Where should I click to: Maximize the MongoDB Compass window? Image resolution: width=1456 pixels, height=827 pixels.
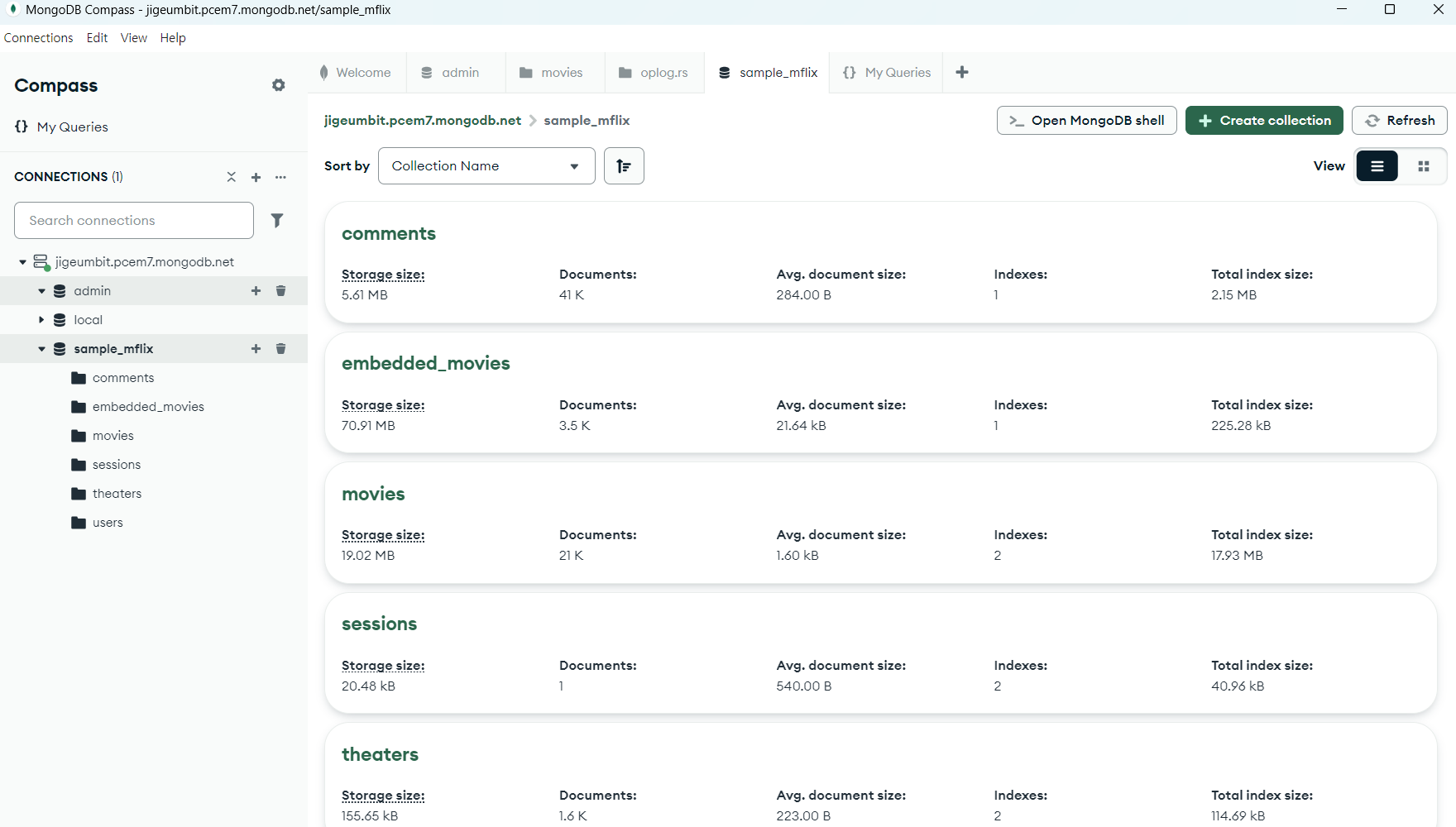coord(1390,10)
